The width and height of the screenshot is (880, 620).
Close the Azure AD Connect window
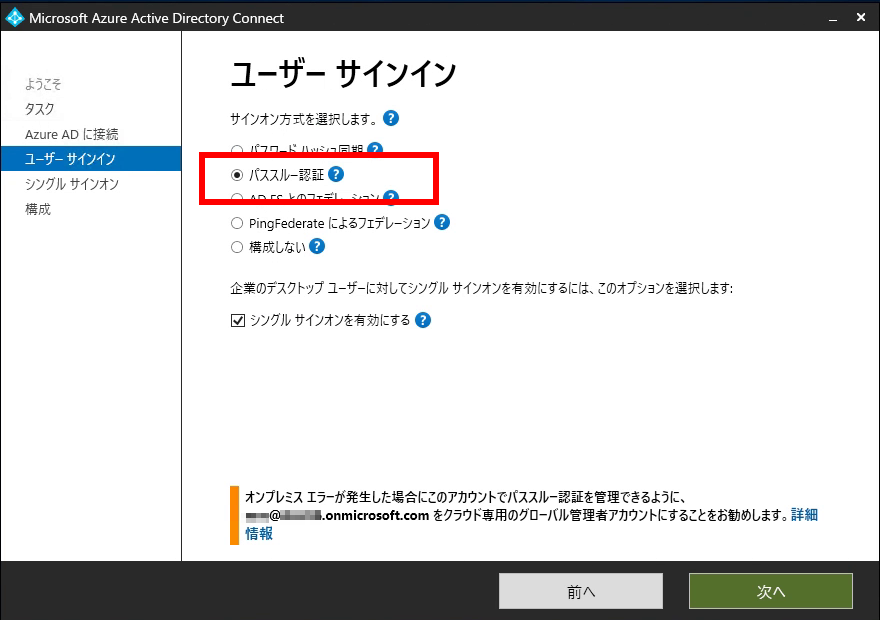point(861,17)
